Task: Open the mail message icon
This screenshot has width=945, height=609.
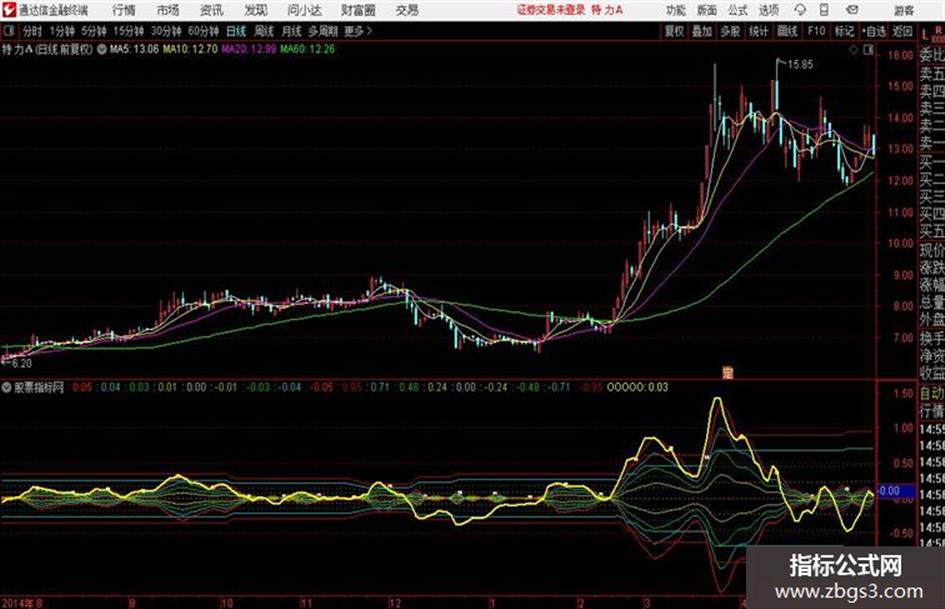Action: (852, 10)
